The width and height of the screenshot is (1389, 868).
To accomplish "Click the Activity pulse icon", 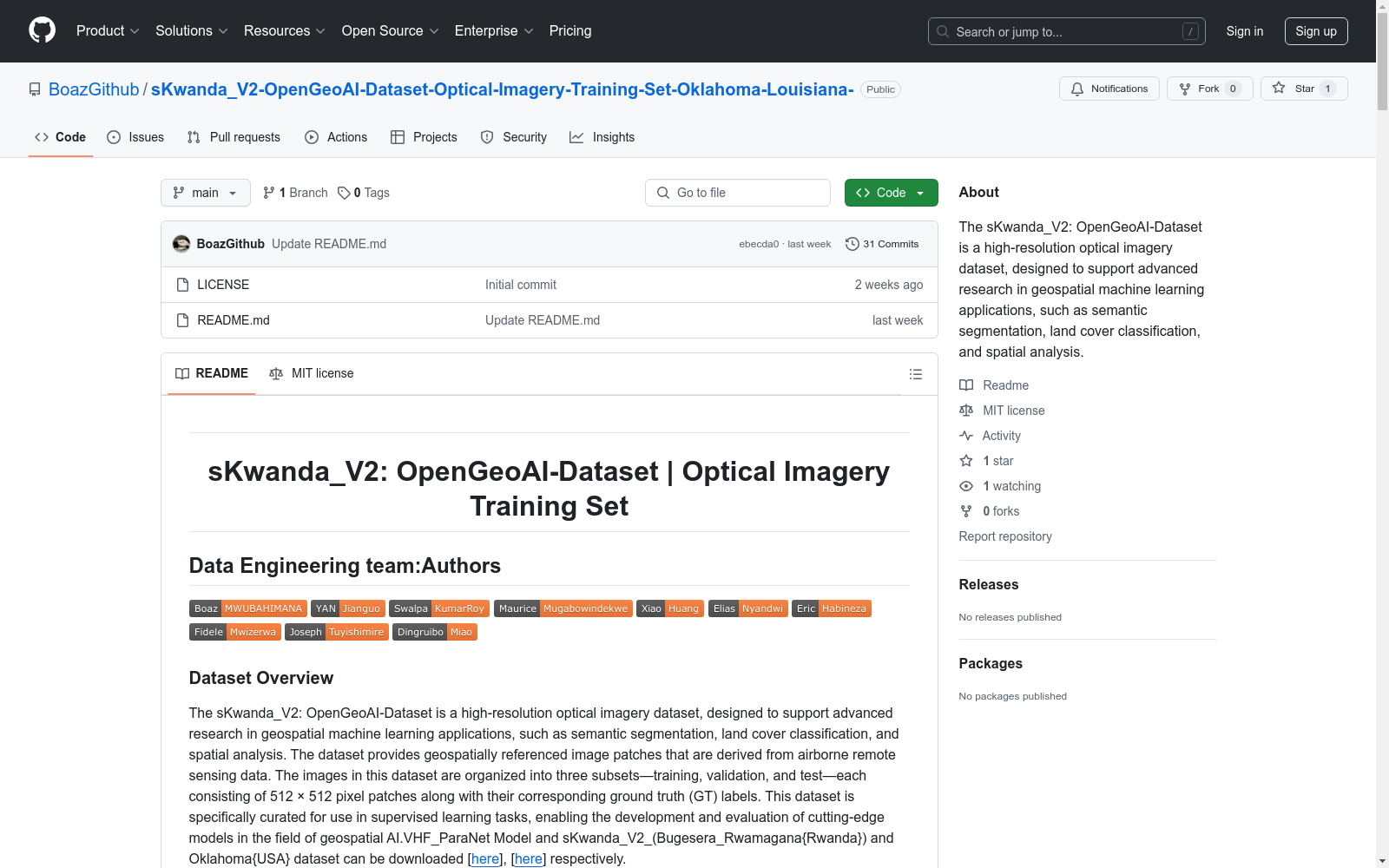I will point(966,436).
